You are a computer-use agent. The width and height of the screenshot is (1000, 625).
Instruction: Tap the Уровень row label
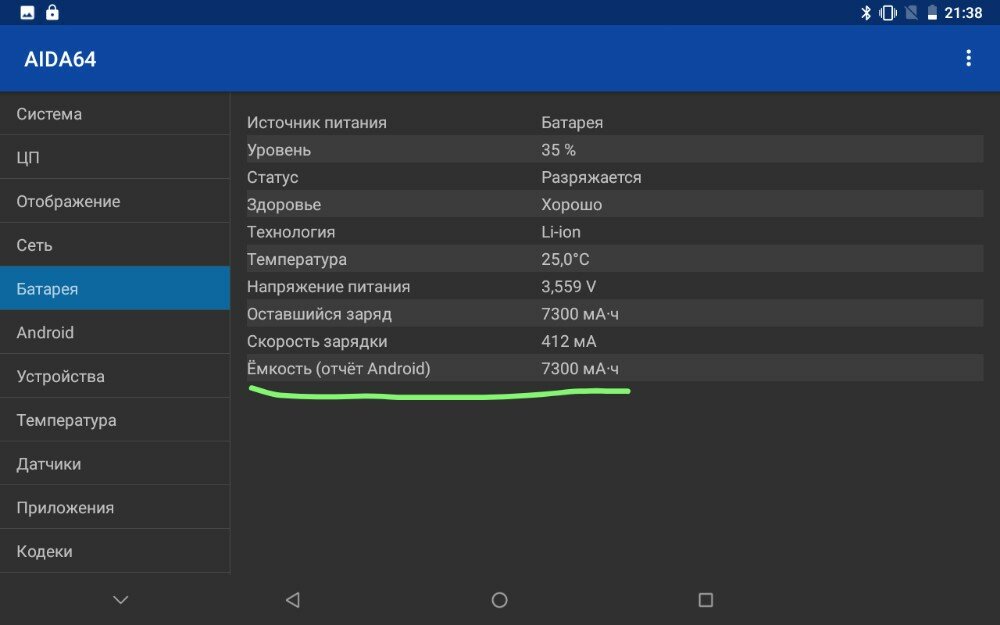pos(279,150)
